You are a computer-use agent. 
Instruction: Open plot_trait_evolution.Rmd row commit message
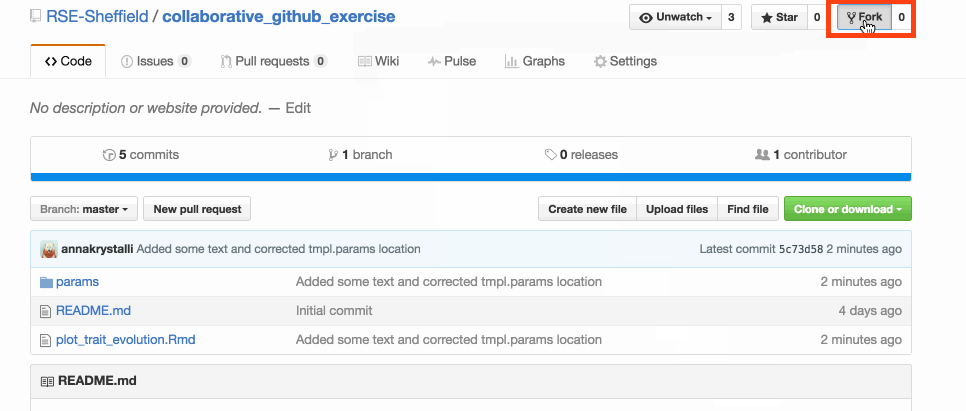[x=448, y=340]
